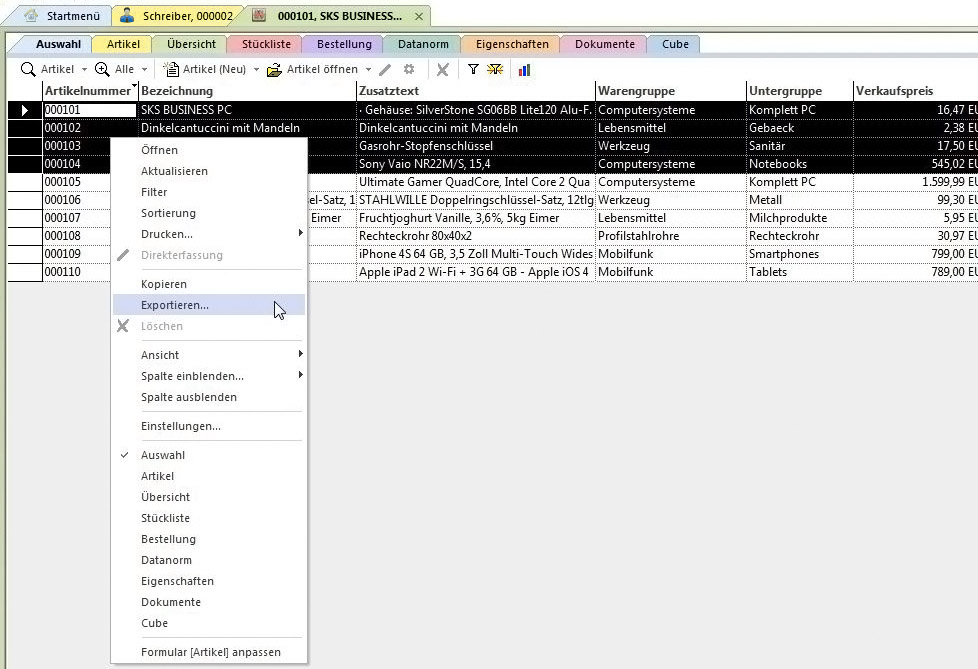This screenshot has height=669, width=978.
Task: Click the yellow clear-filter funnel icon
Action: click(x=495, y=69)
